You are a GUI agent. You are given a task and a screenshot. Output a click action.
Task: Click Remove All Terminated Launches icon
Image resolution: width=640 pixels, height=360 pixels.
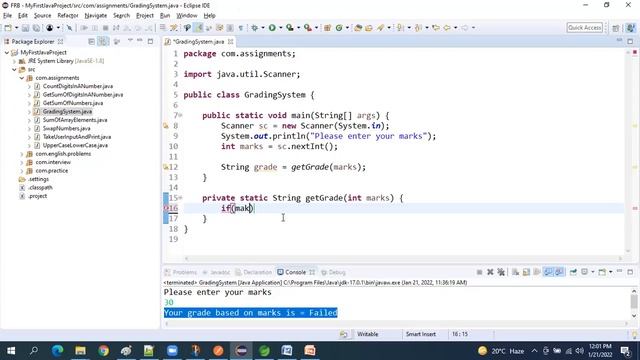pos(501,272)
